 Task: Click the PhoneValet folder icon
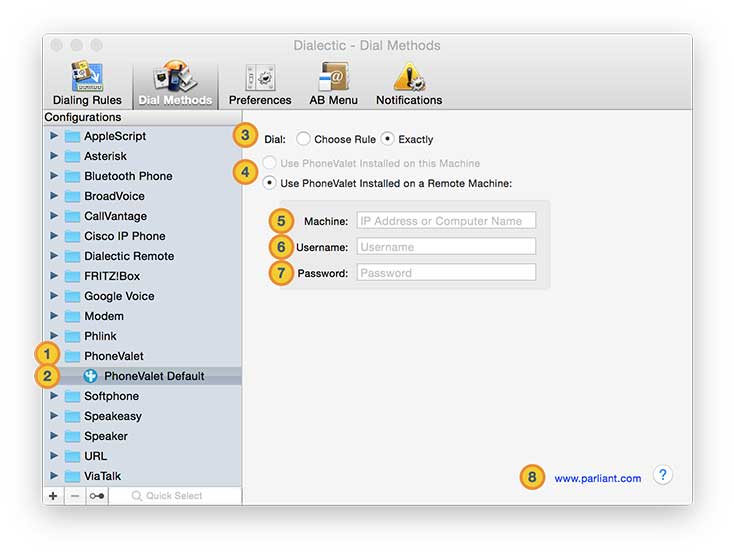[x=72, y=357]
